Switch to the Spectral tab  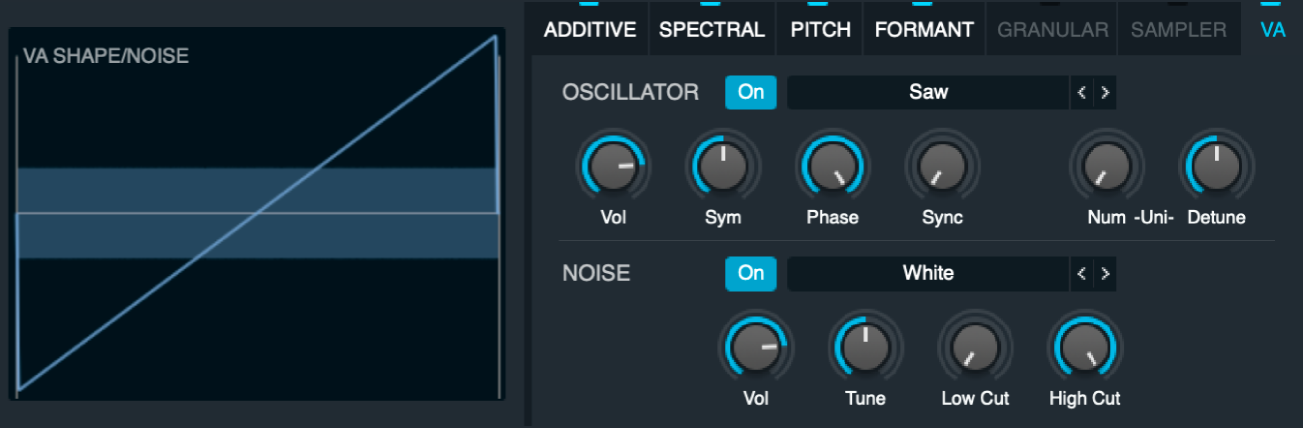coord(712,30)
